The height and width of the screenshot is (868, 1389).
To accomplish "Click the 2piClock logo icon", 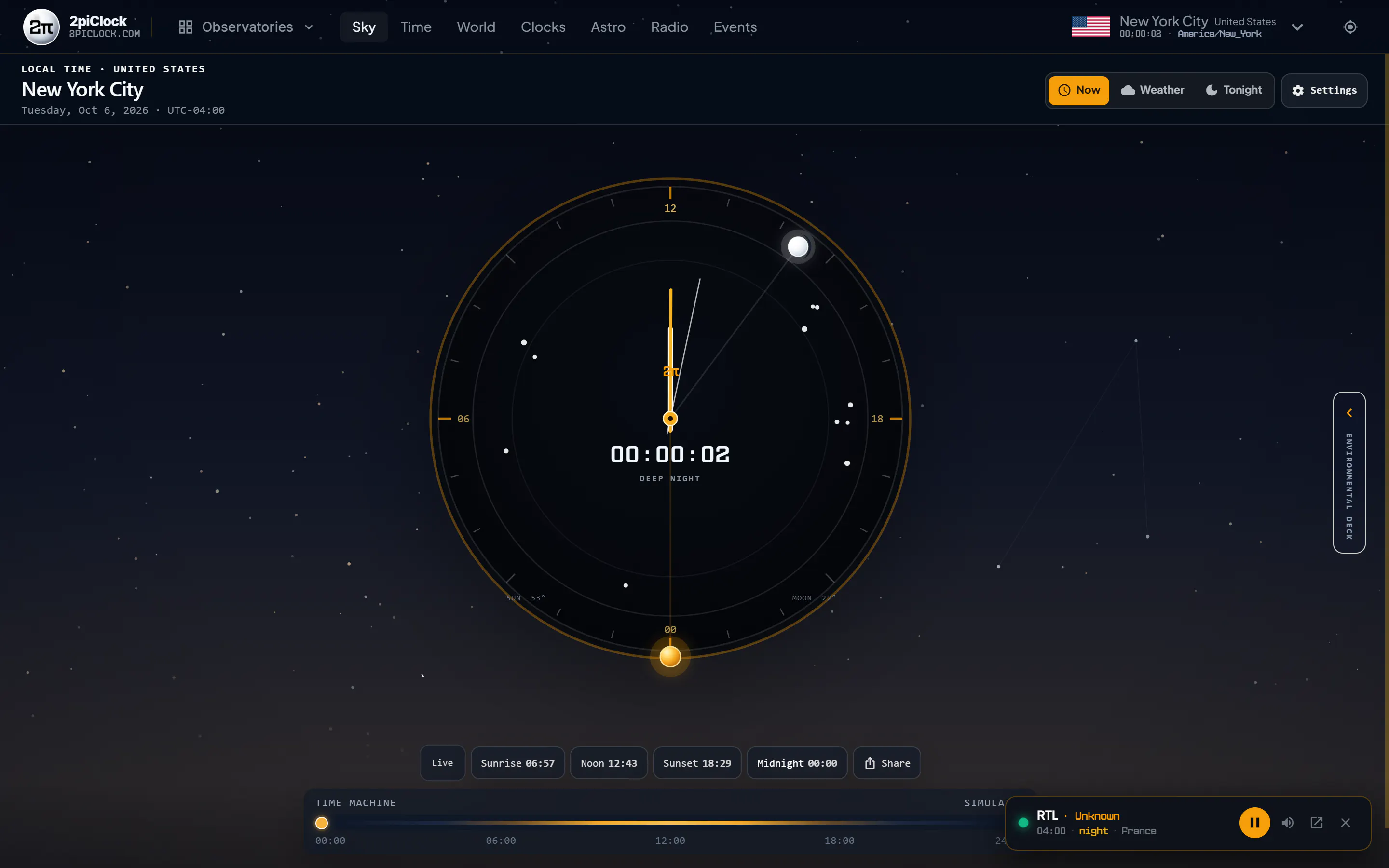I will tap(41, 27).
